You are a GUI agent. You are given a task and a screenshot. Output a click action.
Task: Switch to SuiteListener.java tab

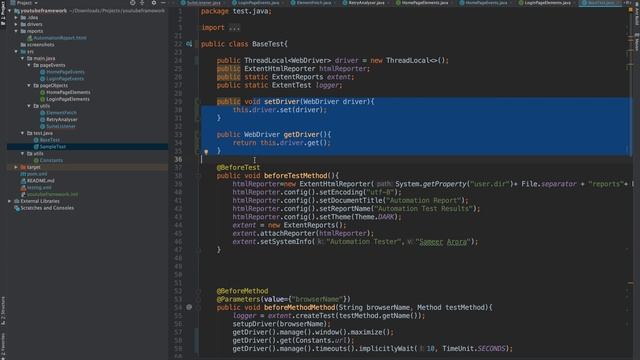coord(201,2)
